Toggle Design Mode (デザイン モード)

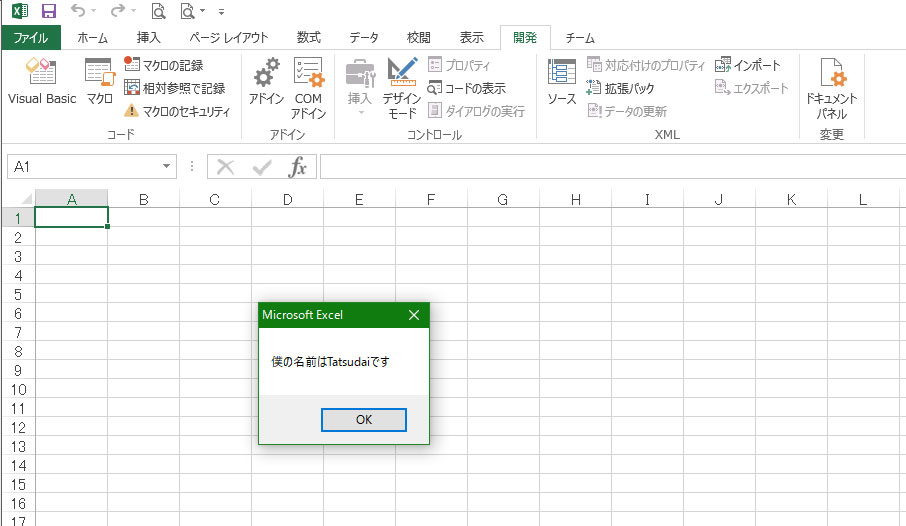[401, 88]
